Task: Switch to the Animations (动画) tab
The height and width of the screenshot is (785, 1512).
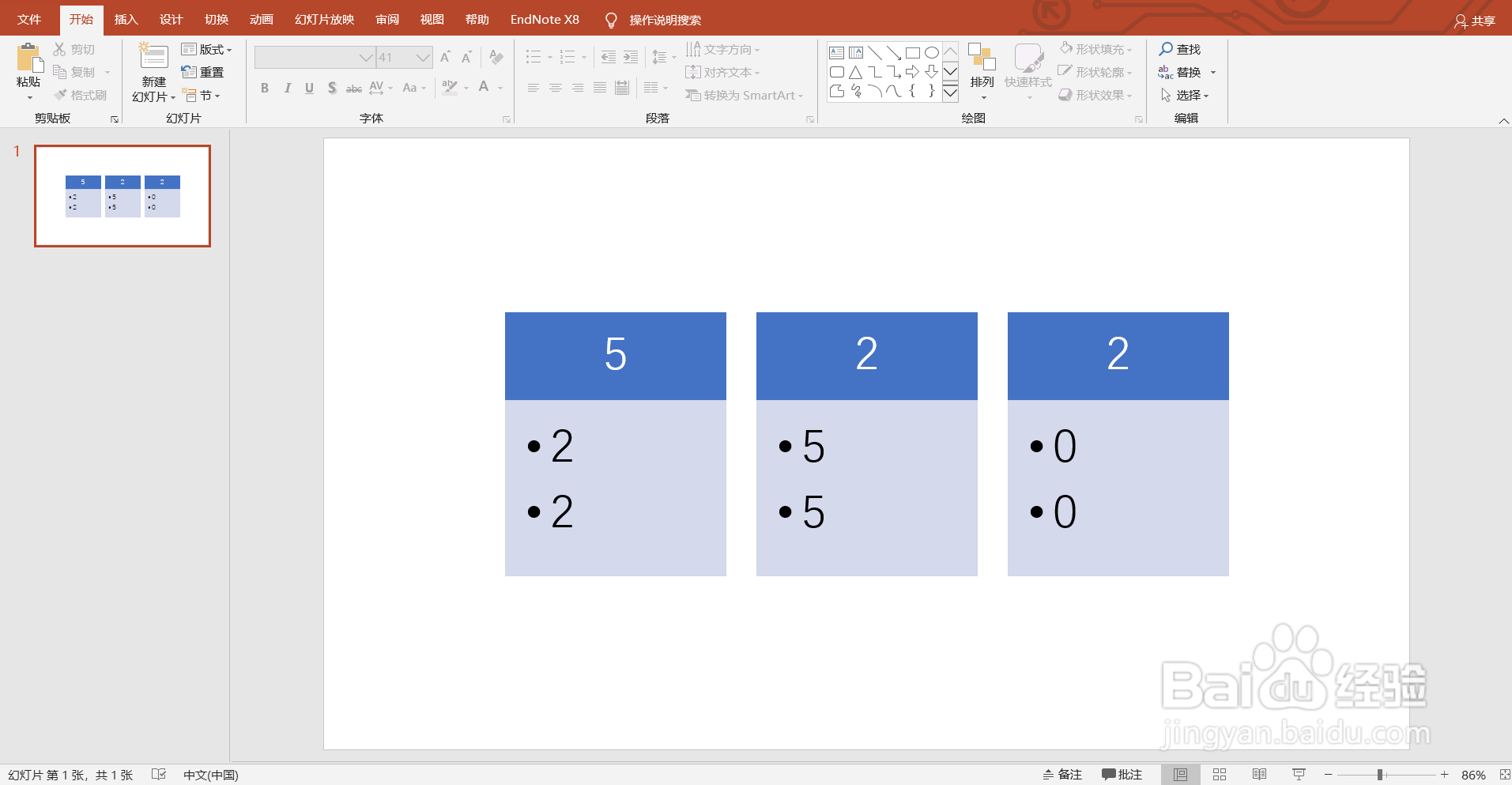Action: point(262,20)
